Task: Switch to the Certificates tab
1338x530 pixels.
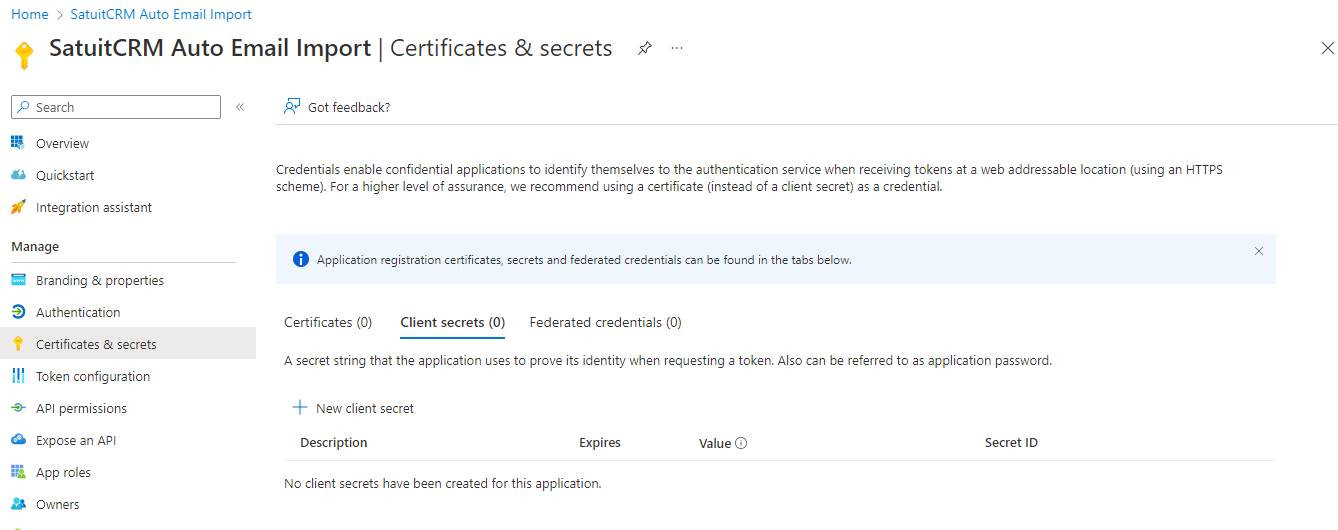Action: (x=328, y=322)
